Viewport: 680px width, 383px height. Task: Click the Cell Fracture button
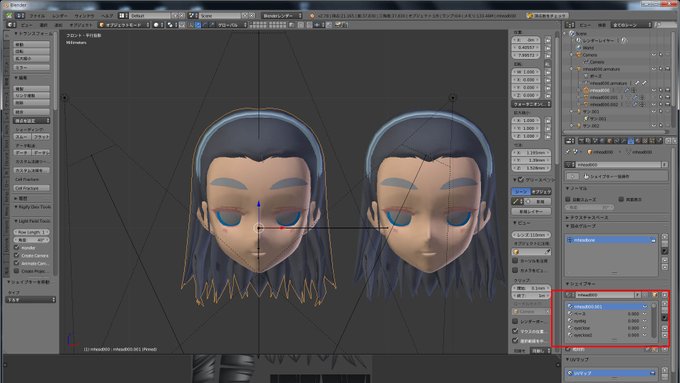pos(31,188)
